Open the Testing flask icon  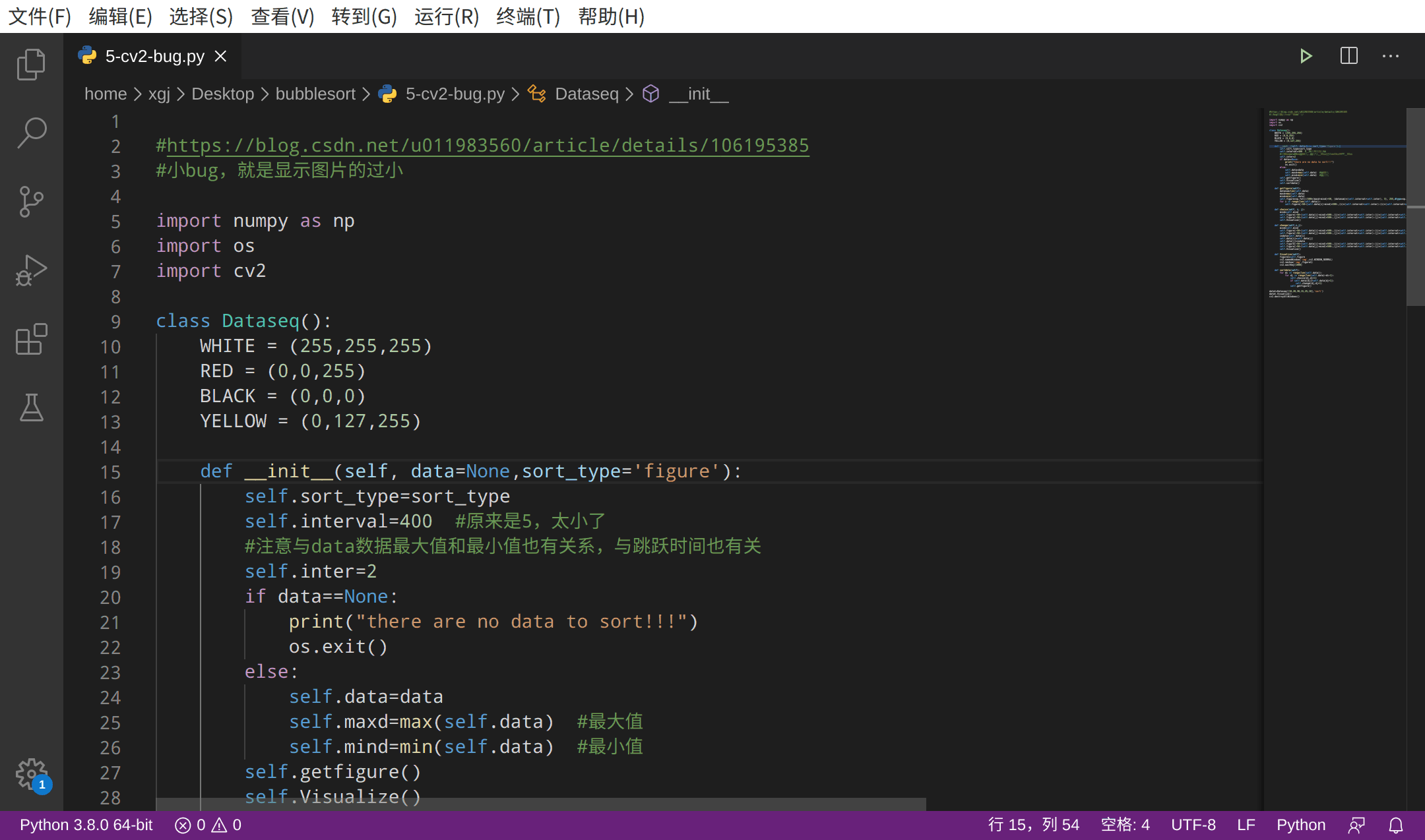point(31,408)
